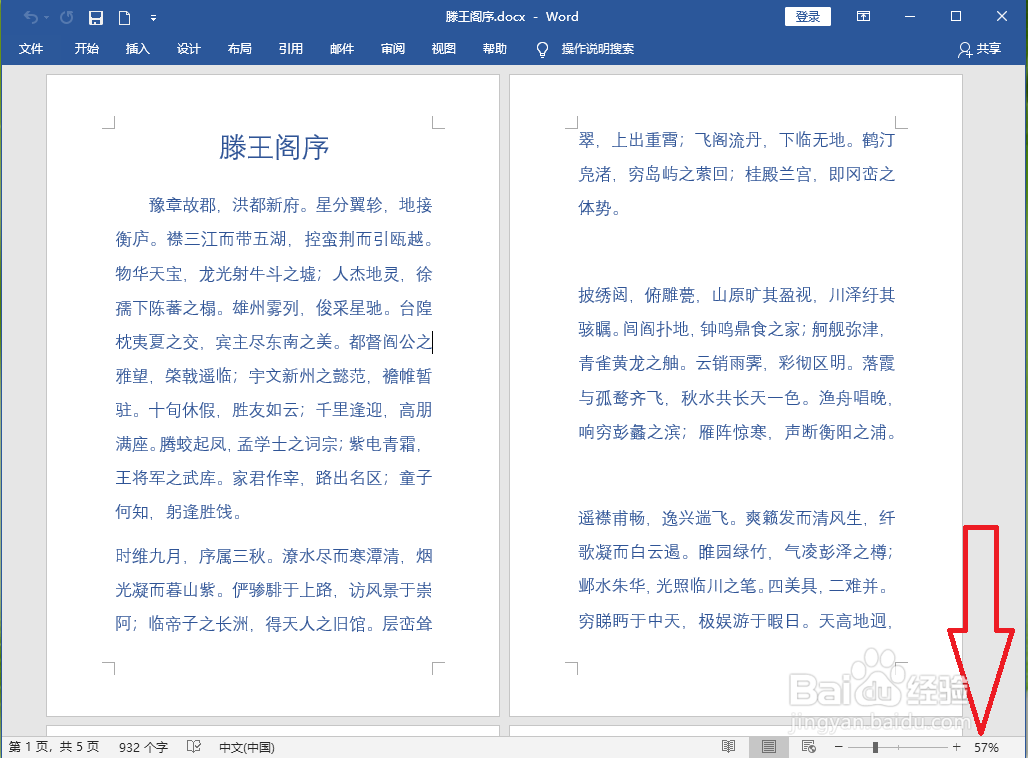
Task: Click the 登录 sign-in button
Action: click(808, 16)
